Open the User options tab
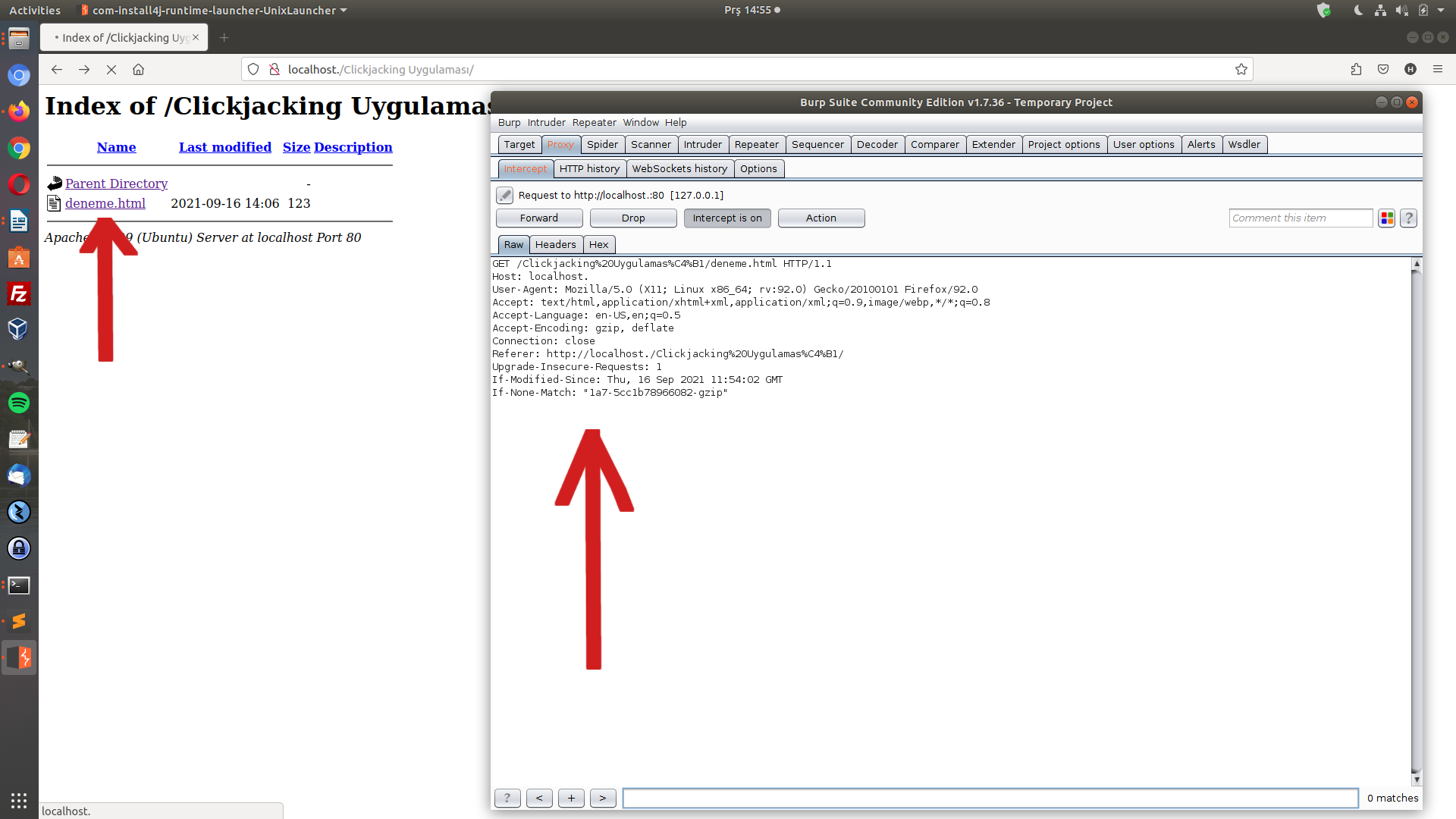1456x819 pixels. click(1144, 145)
